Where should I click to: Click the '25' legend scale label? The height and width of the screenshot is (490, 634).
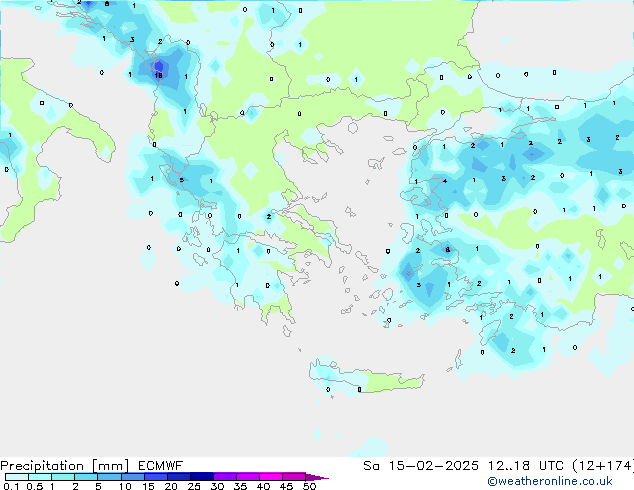tap(194, 486)
